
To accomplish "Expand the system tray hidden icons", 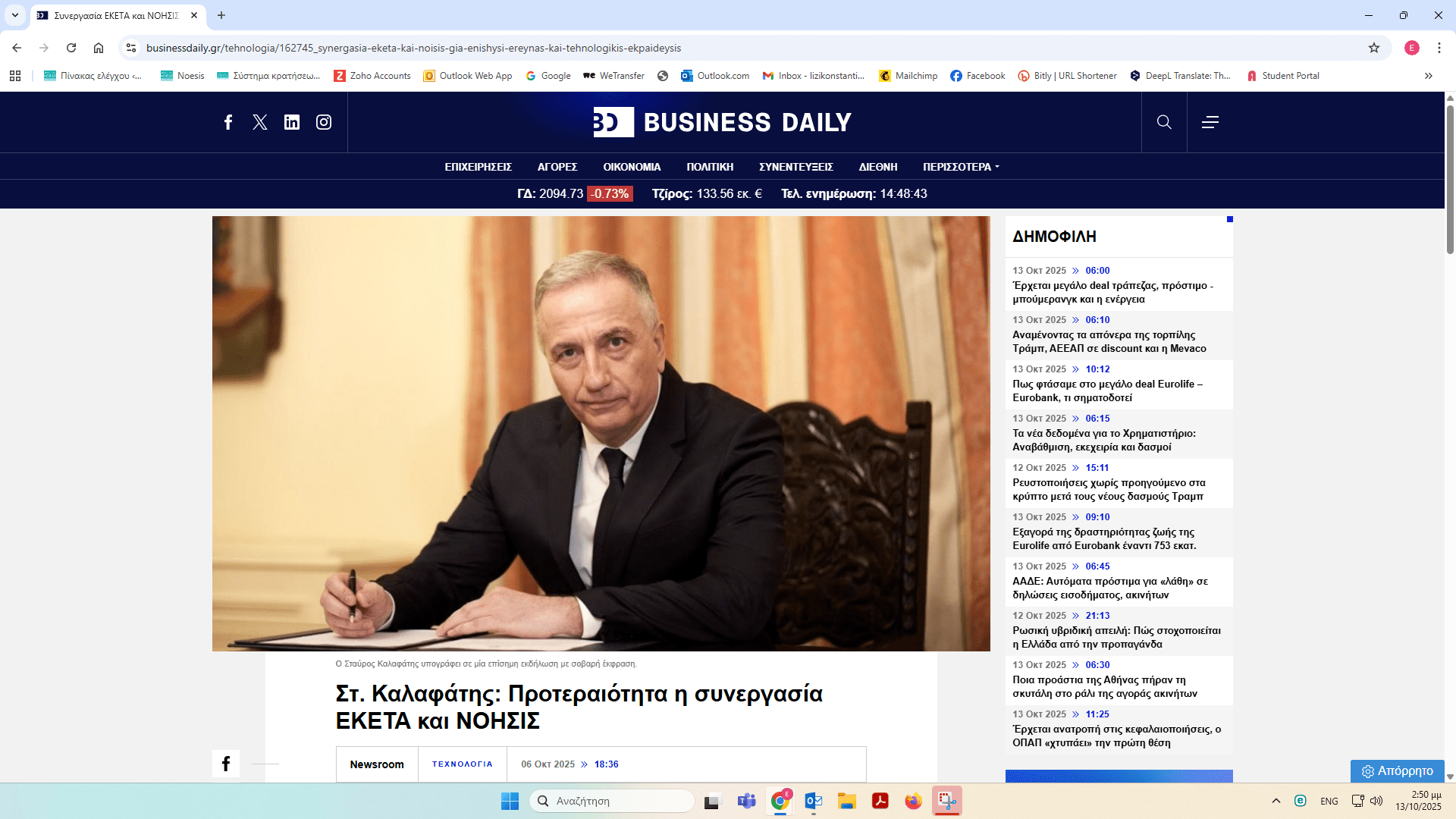I will [x=1276, y=801].
